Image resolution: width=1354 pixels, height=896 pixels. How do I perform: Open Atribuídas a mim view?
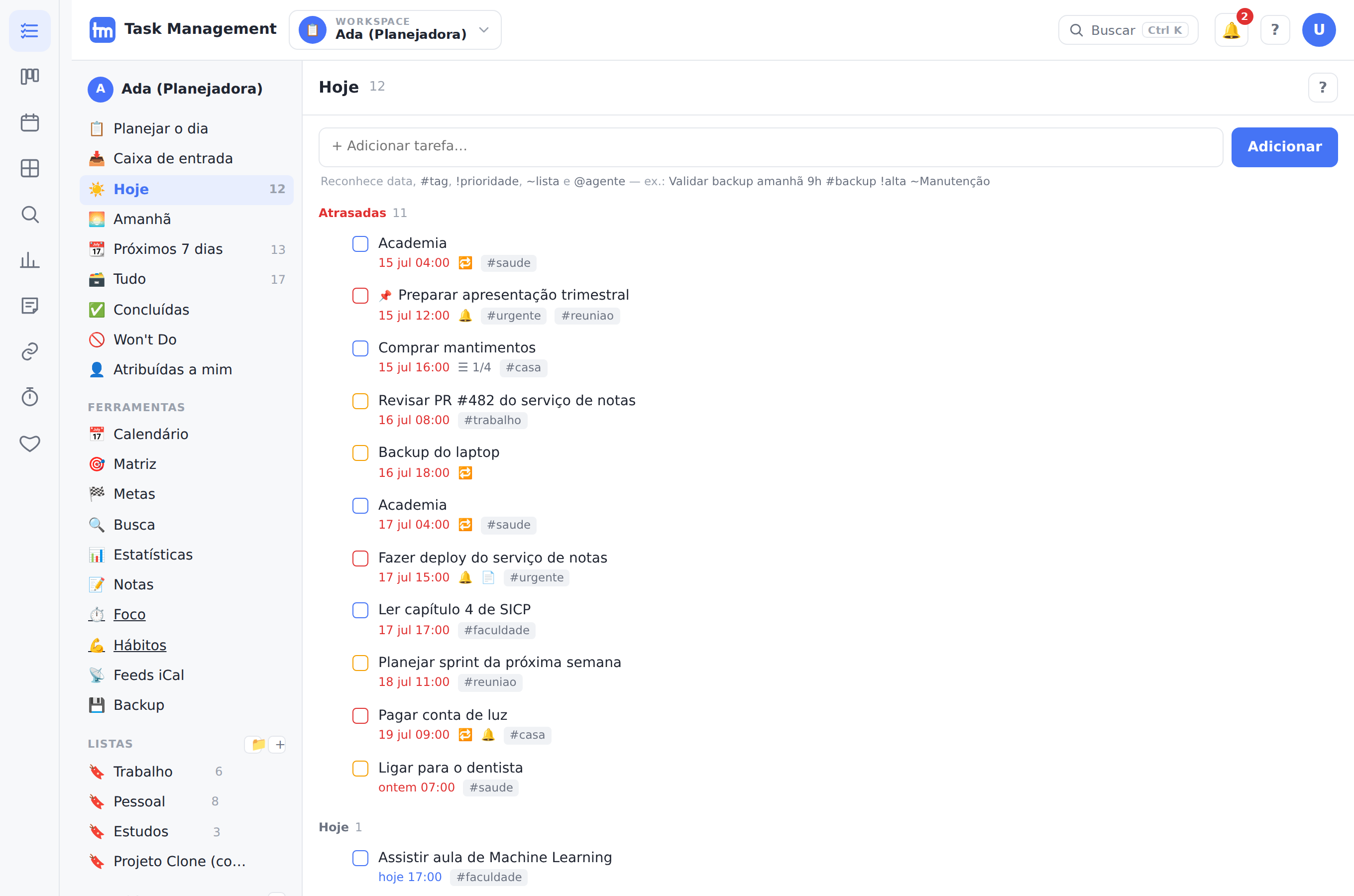click(x=186, y=370)
